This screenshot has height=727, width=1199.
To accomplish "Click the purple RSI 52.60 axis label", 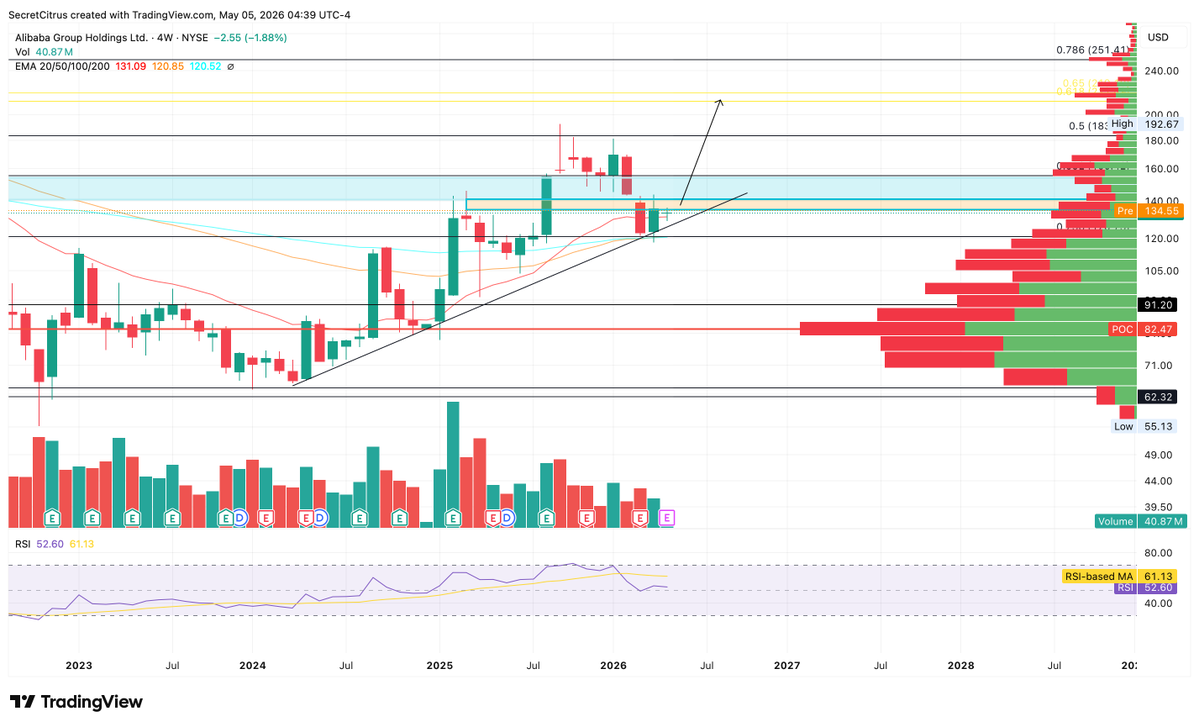I will tap(1145, 588).
